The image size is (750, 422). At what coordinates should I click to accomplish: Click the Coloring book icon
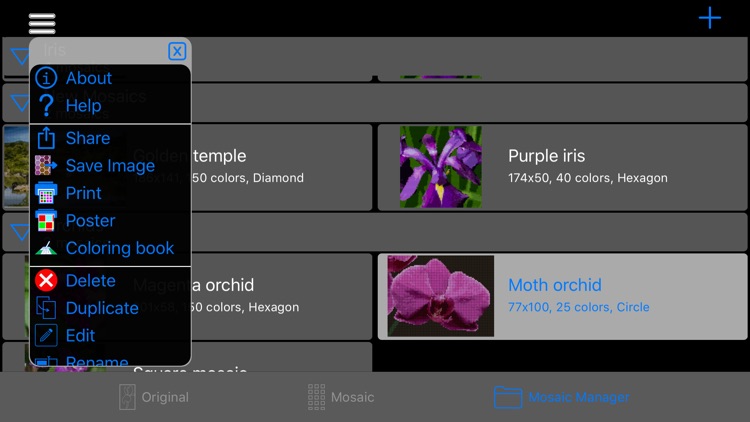(46, 248)
